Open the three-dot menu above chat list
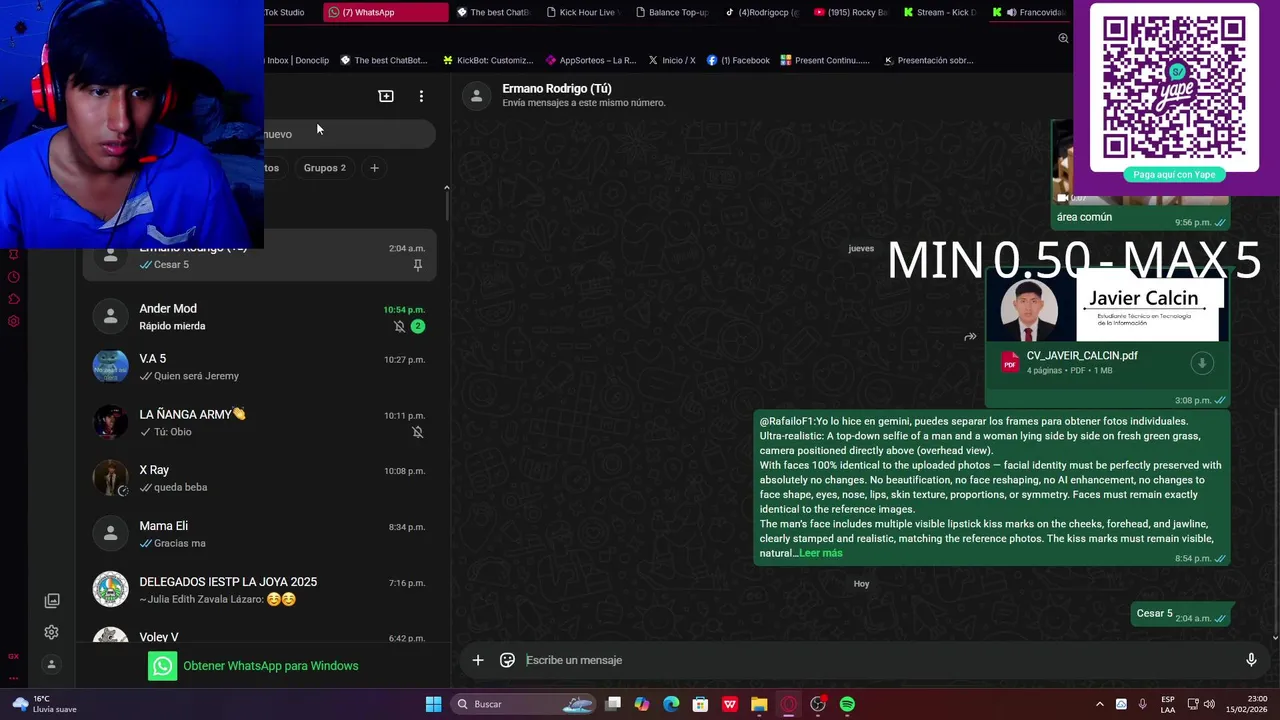The height and width of the screenshot is (720, 1280). click(421, 96)
